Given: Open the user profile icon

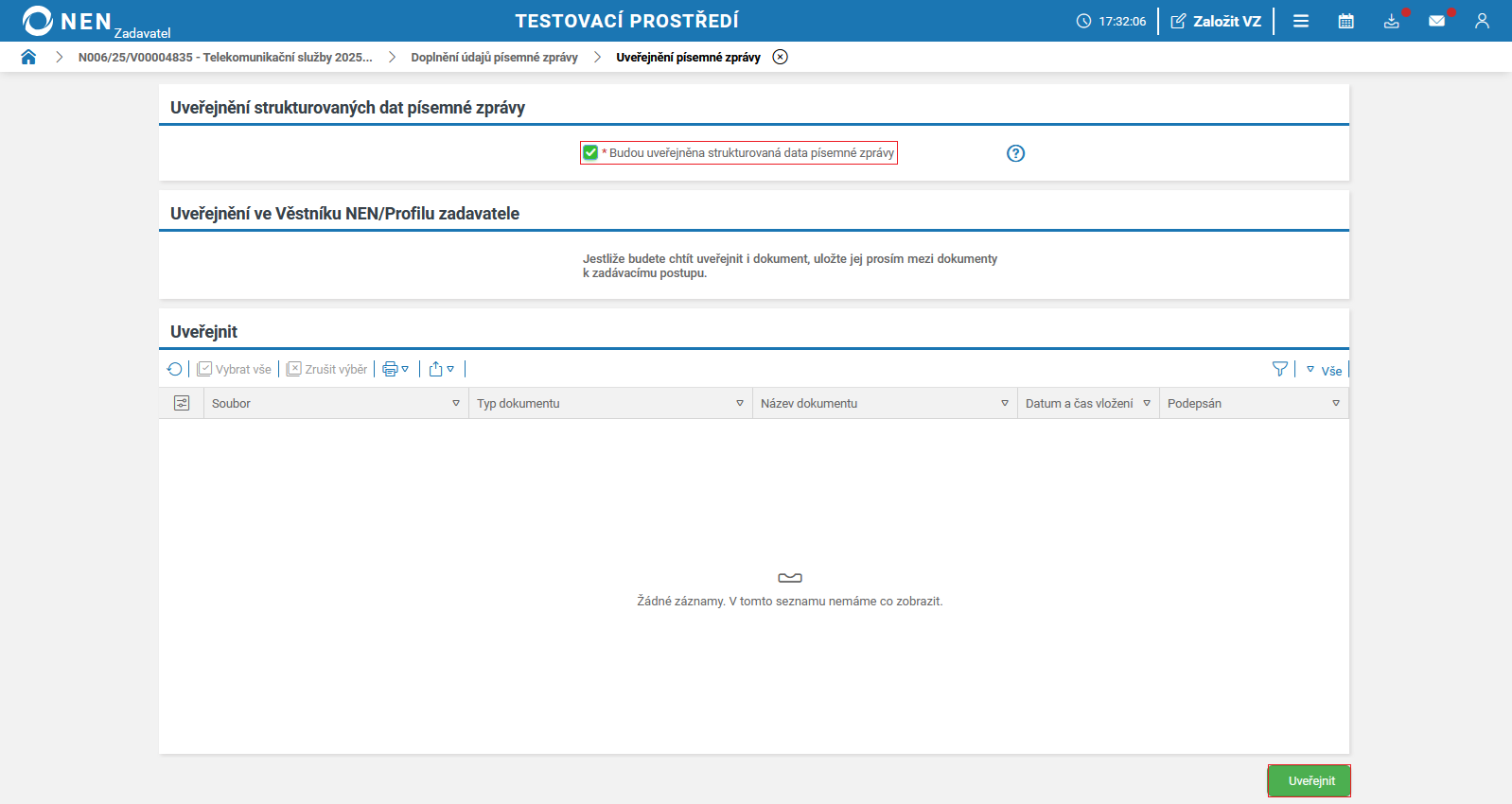Looking at the screenshot, I should pyautogui.click(x=1482, y=21).
